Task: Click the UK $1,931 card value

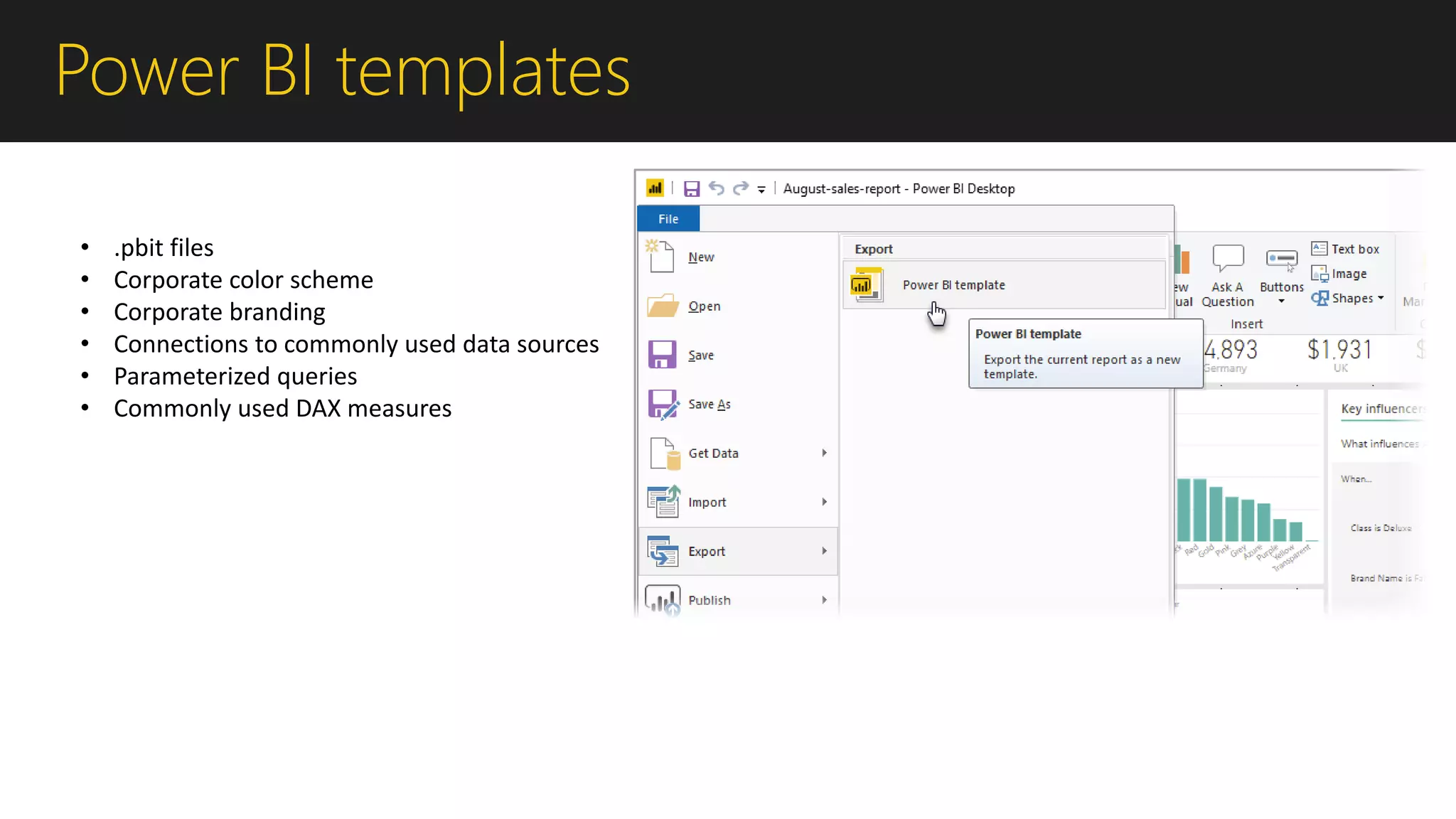Action: coord(1339,350)
